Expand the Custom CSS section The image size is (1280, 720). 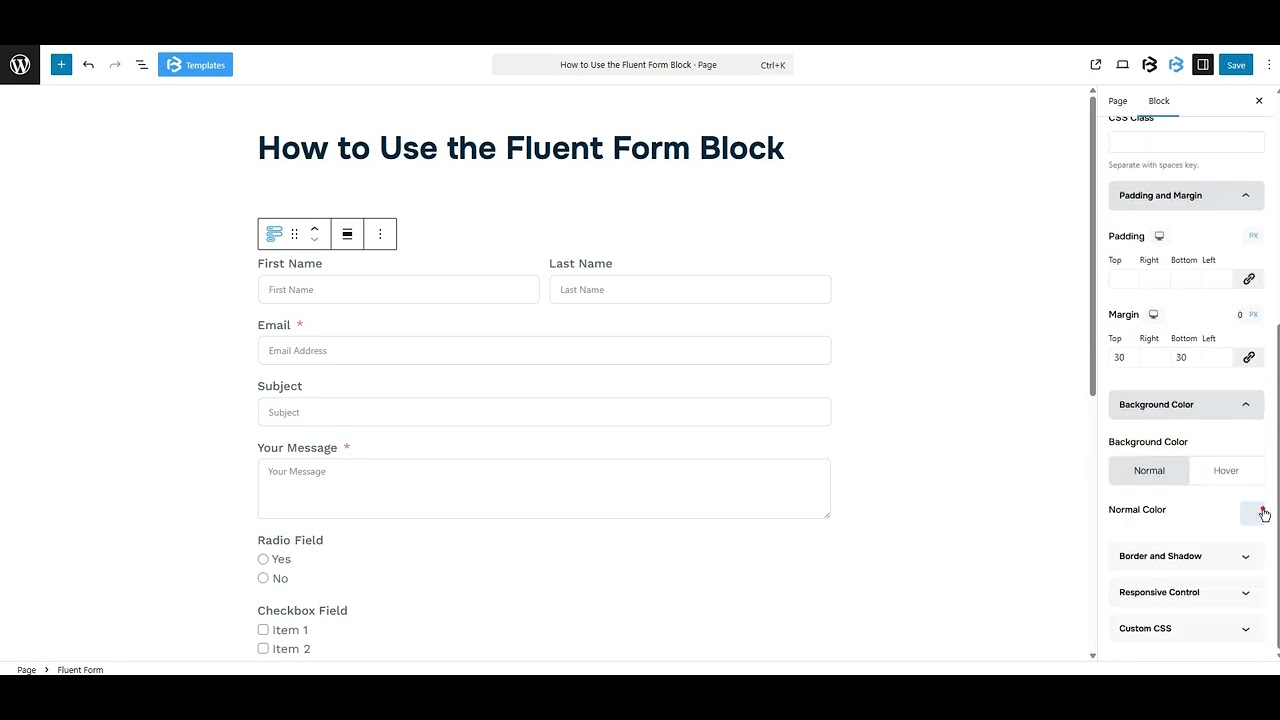tap(1185, 628)
